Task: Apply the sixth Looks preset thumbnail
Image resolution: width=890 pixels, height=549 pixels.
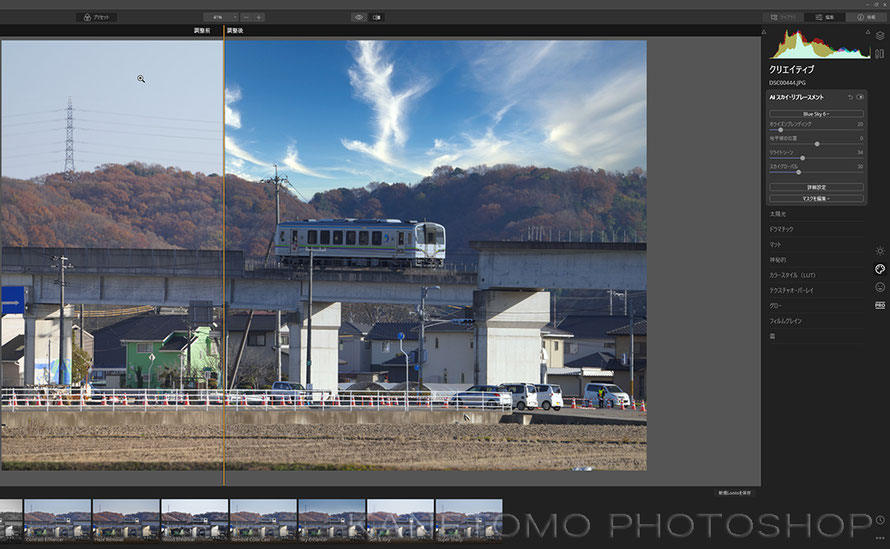Action: click(332, 519)
